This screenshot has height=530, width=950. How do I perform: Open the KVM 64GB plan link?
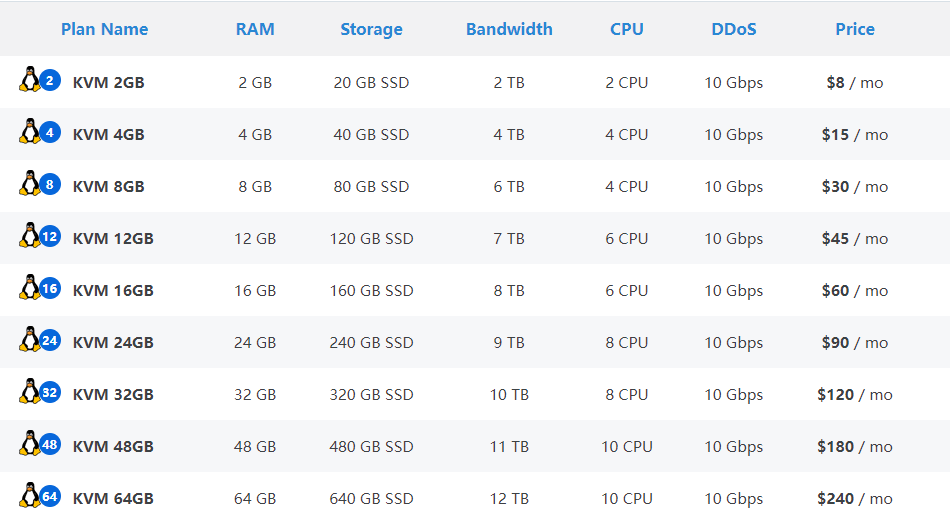pyautogui.click(x=113, y=499)
